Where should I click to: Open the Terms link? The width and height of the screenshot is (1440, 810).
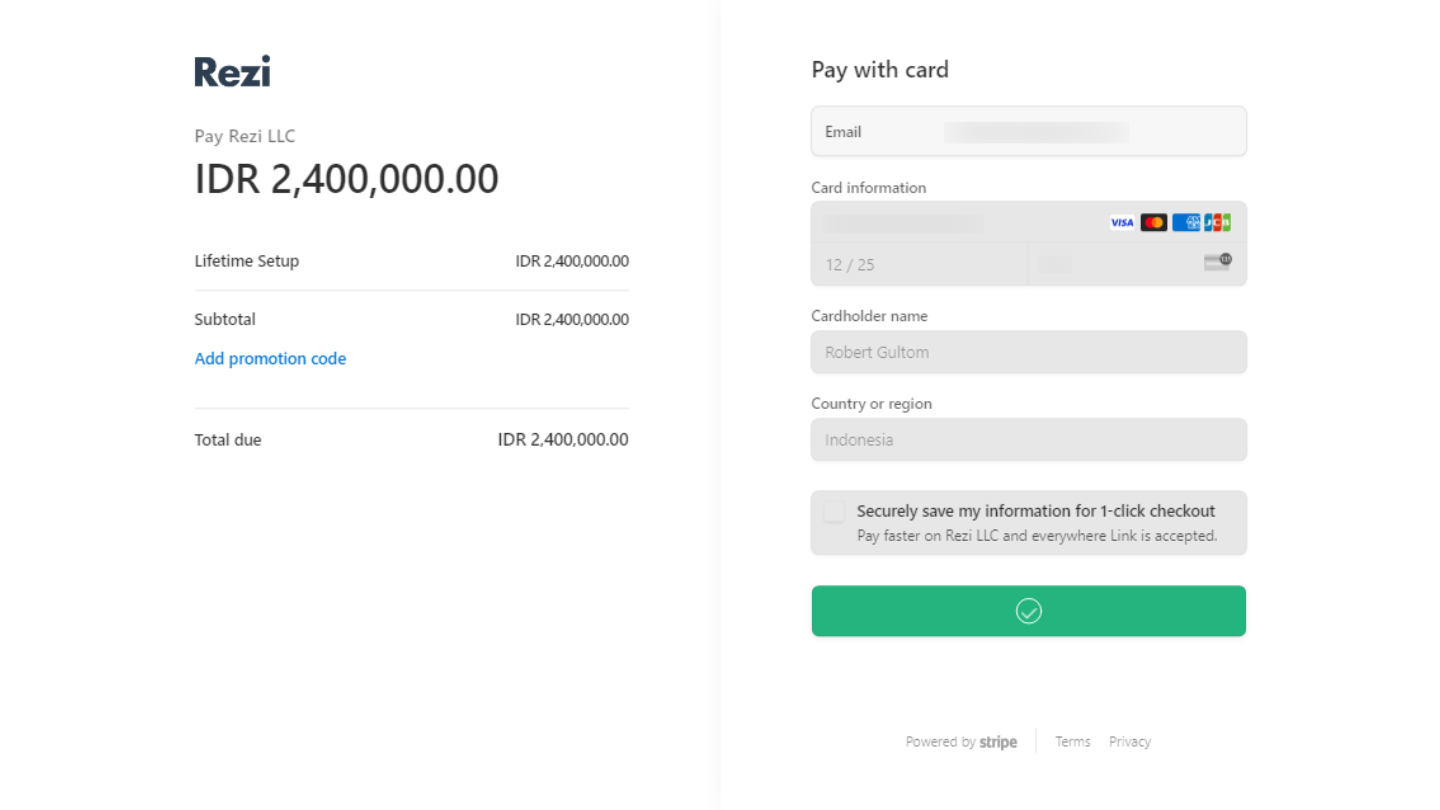click(1072, 742)
